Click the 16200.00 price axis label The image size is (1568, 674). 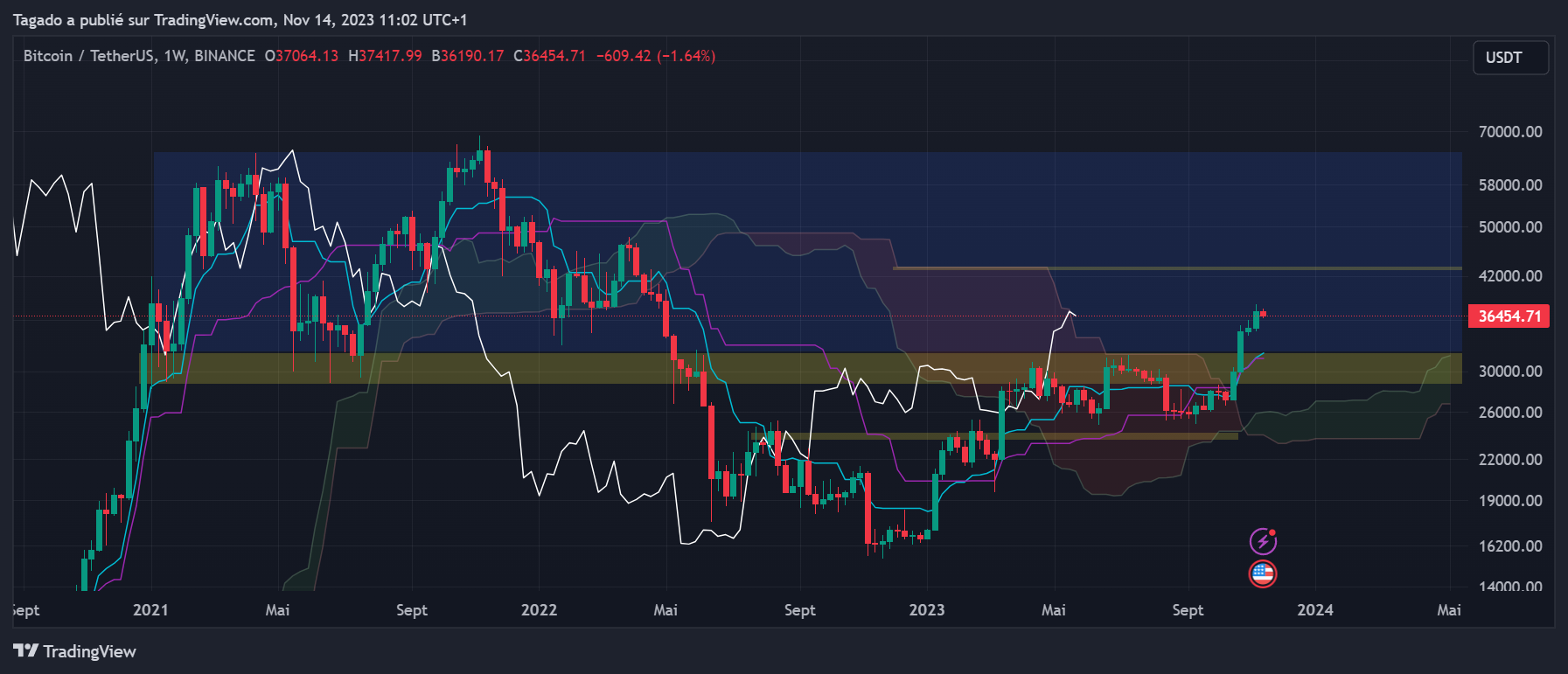1510,546
